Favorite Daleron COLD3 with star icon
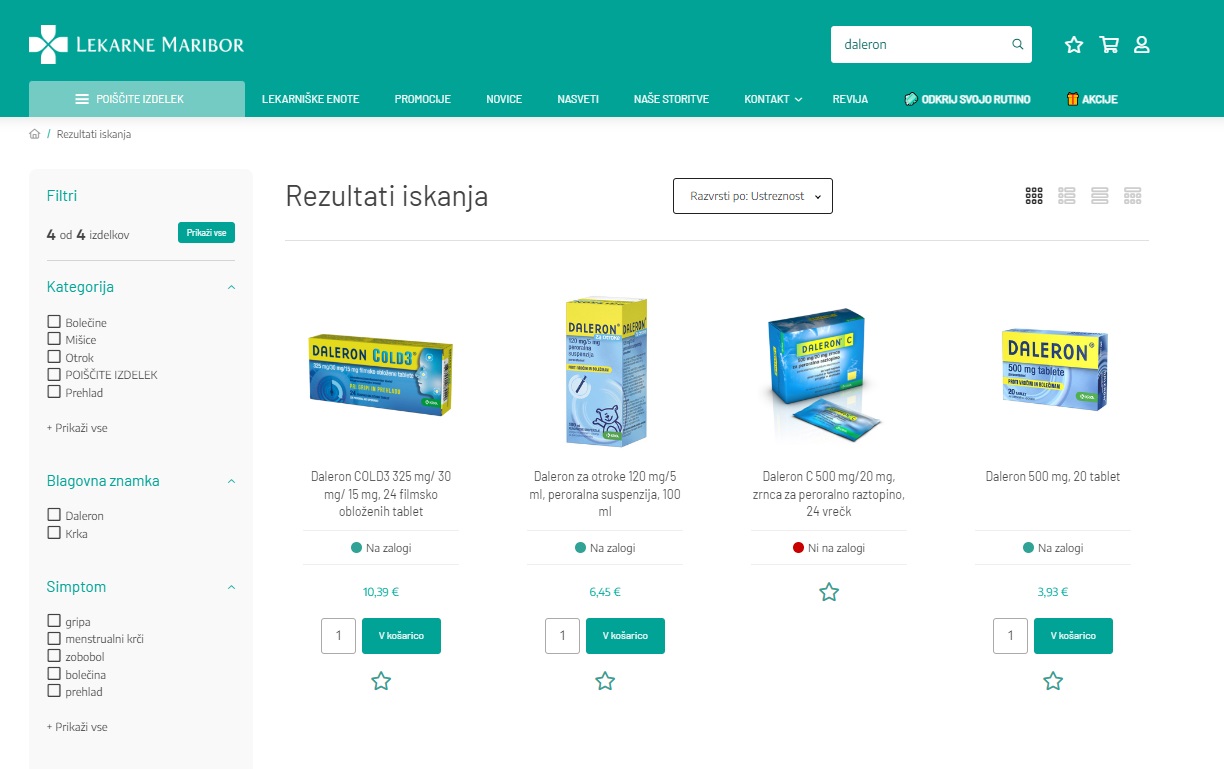 pos(381,682)
